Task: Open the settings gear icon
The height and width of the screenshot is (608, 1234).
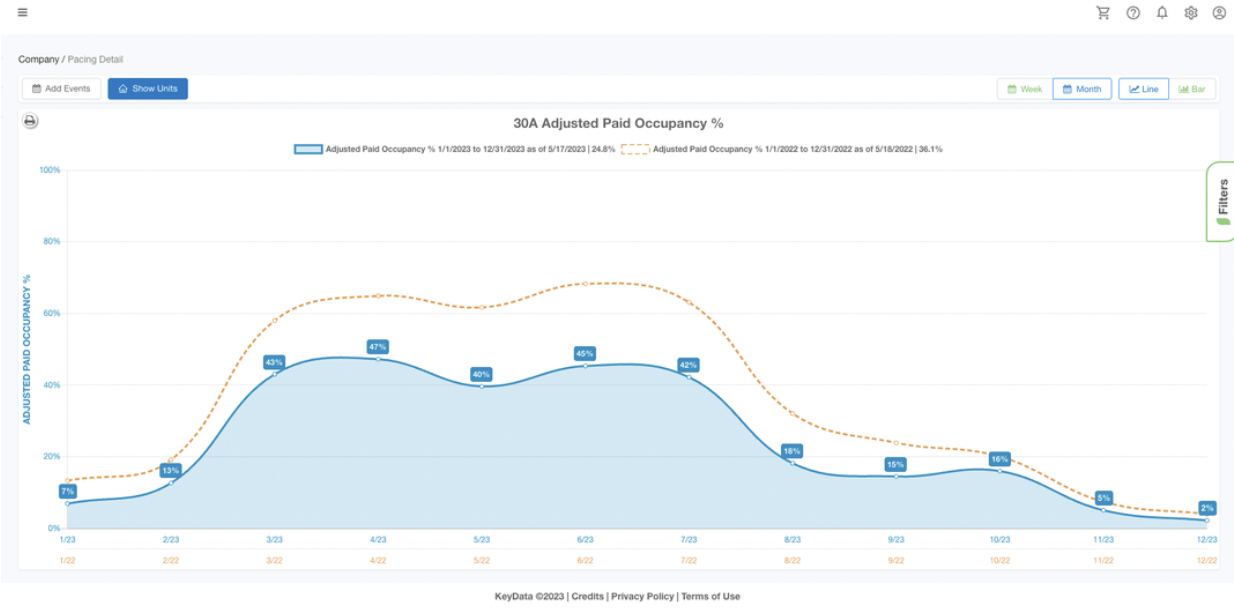Action: 1190,13
